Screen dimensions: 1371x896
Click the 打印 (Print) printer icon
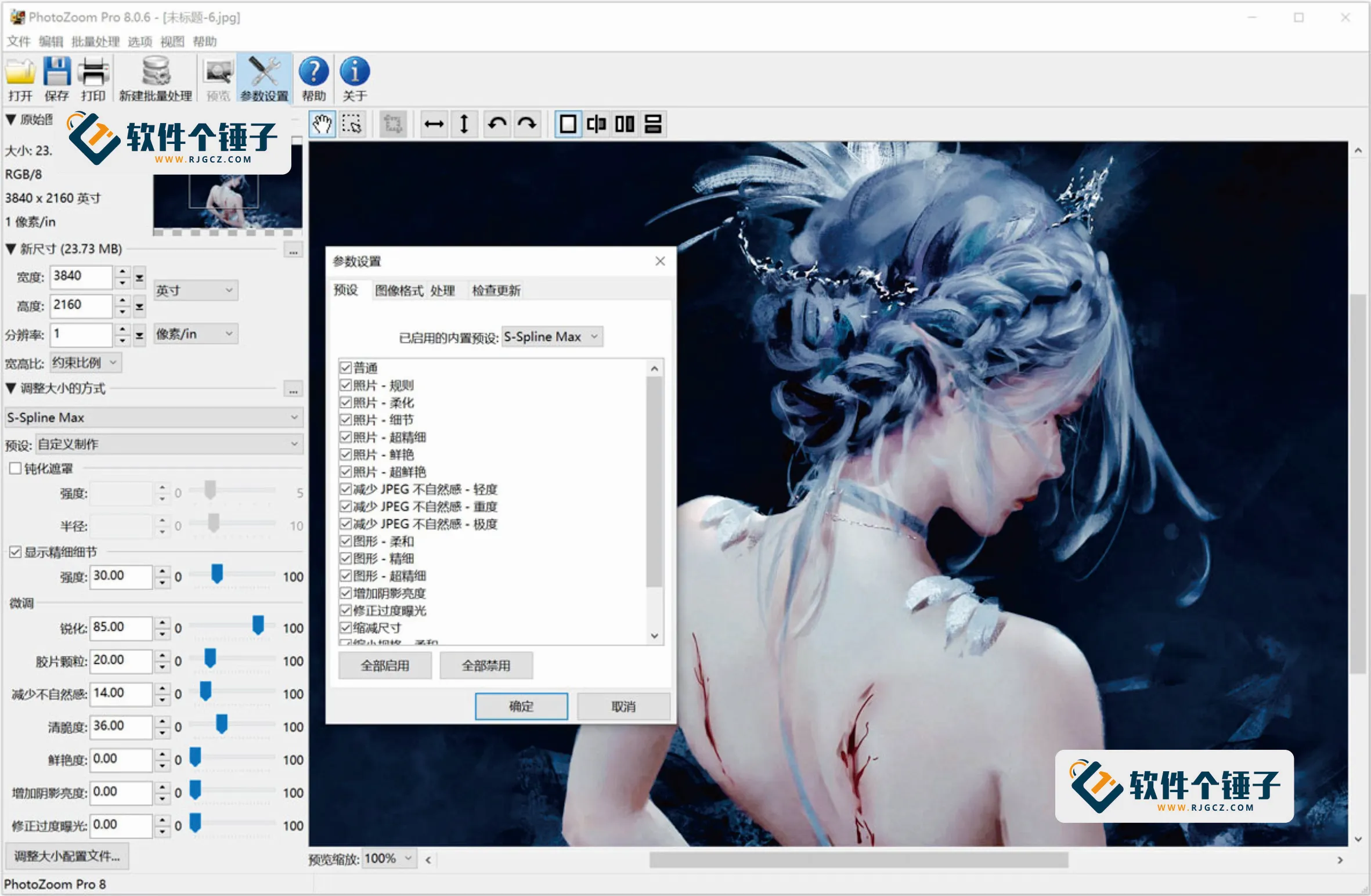click(x=93, y=73)
